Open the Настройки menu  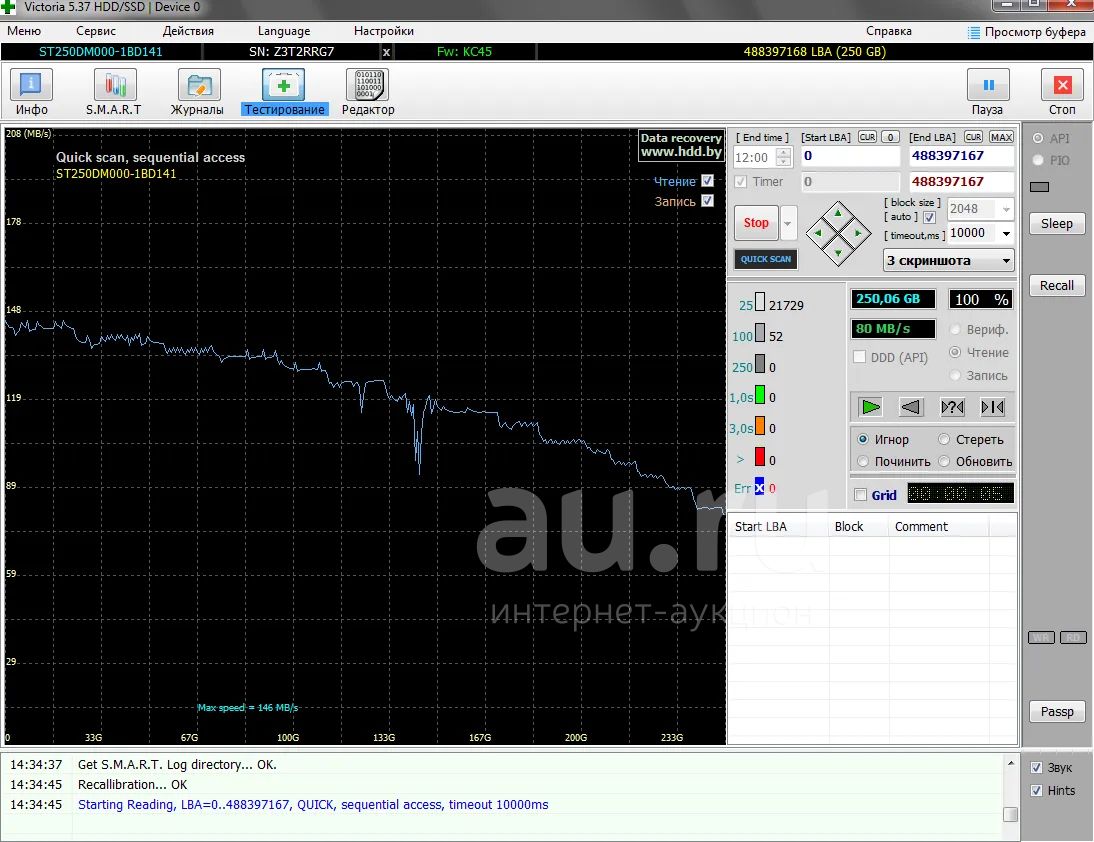384,31
